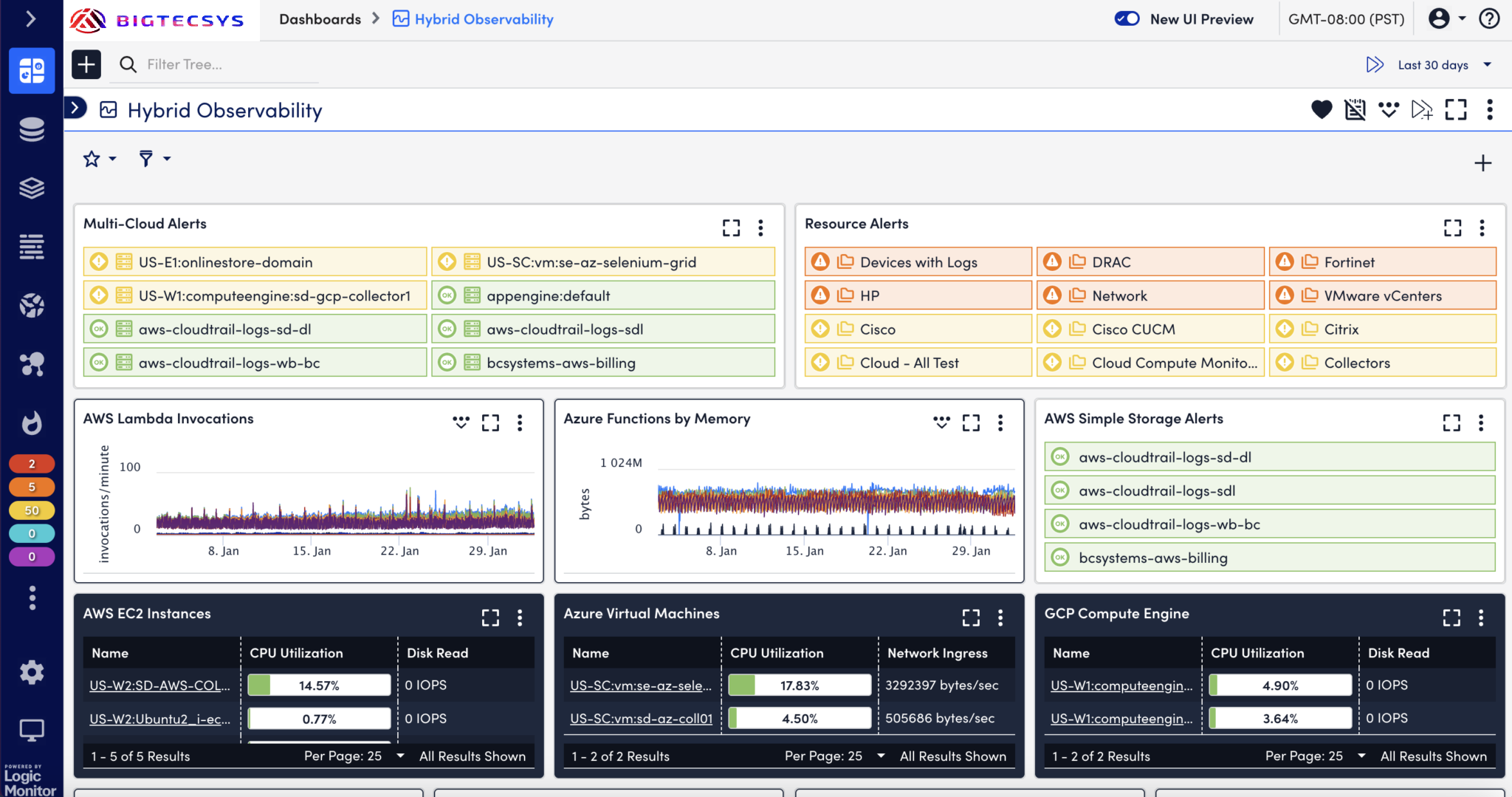1512x797 pixels.
Task: Open GCP Compute Engine Per Page dropdown
Action: click(1316, 756)
